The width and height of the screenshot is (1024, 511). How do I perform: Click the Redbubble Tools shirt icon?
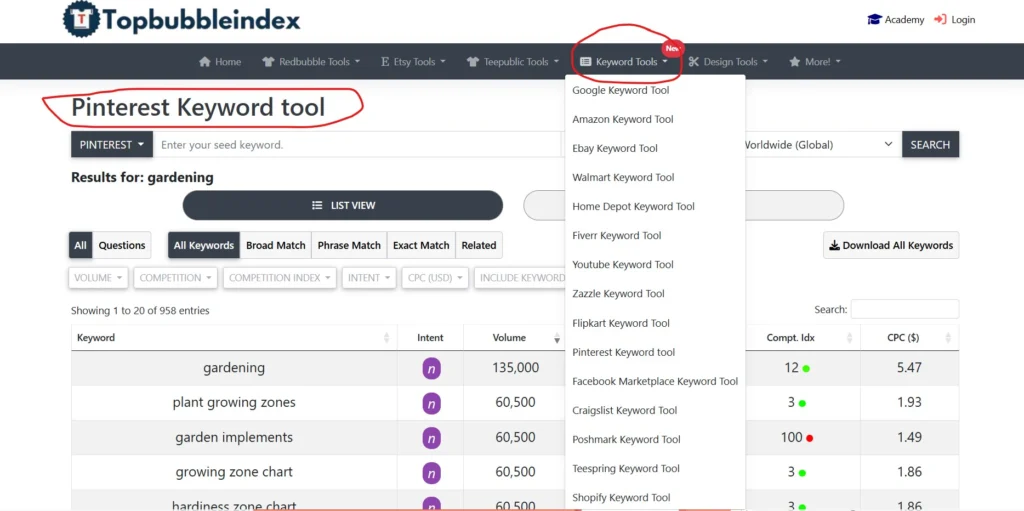[x=268, y=61]
